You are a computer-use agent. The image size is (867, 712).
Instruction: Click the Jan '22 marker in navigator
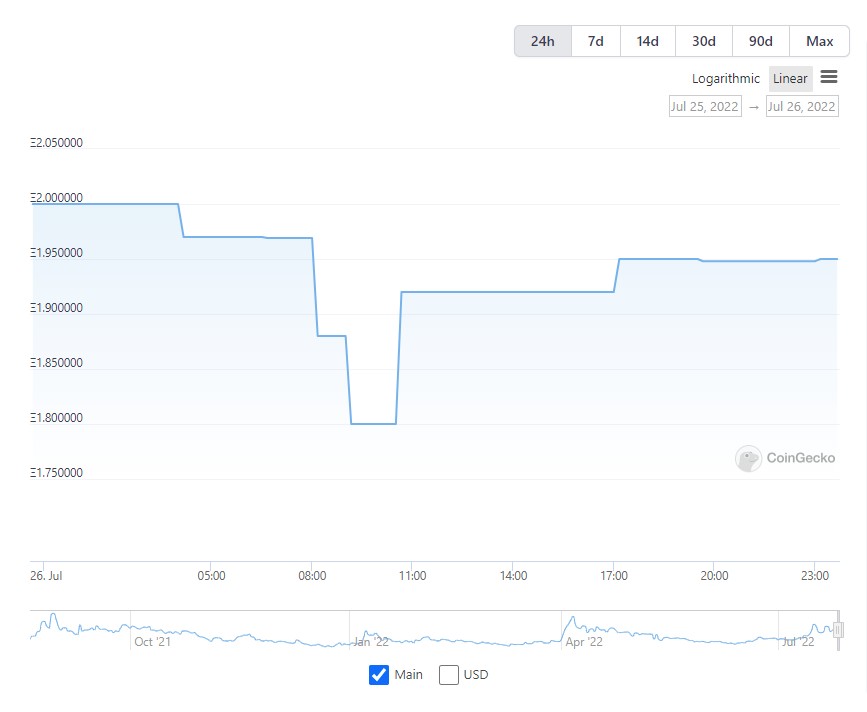click(371, 642)
